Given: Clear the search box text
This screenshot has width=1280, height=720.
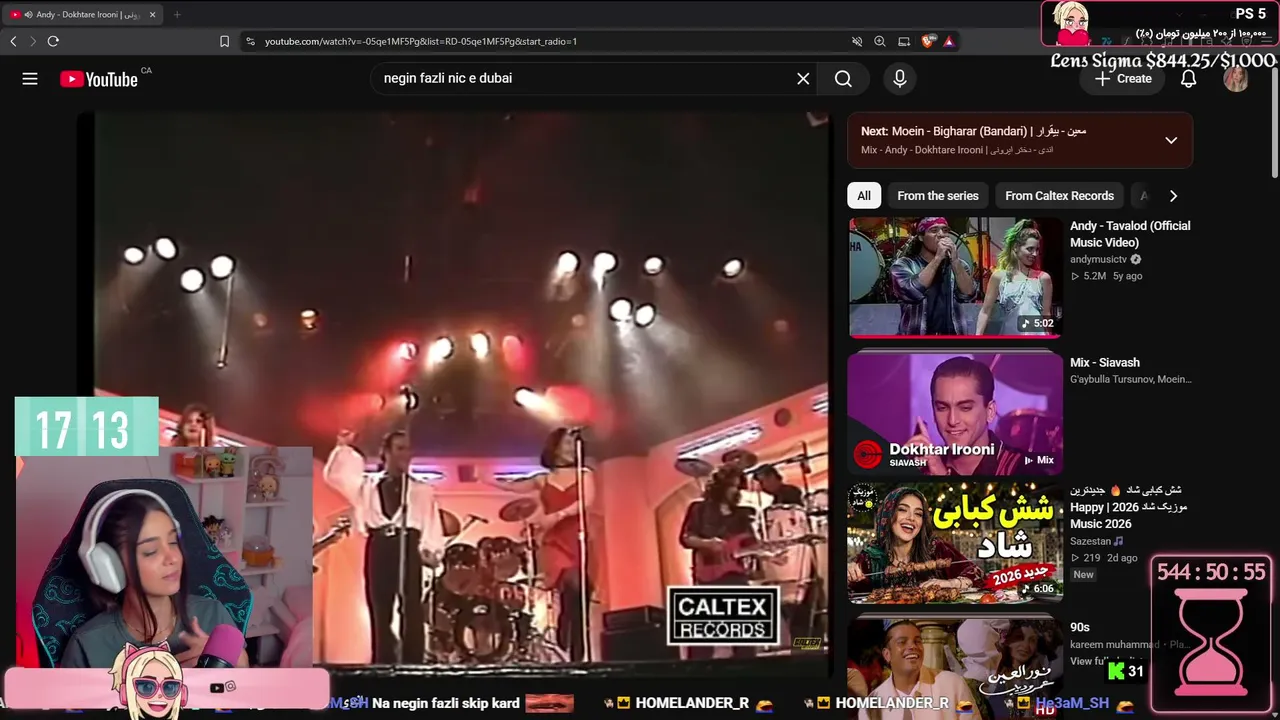Looking at the screenshot, I should 803,79.
